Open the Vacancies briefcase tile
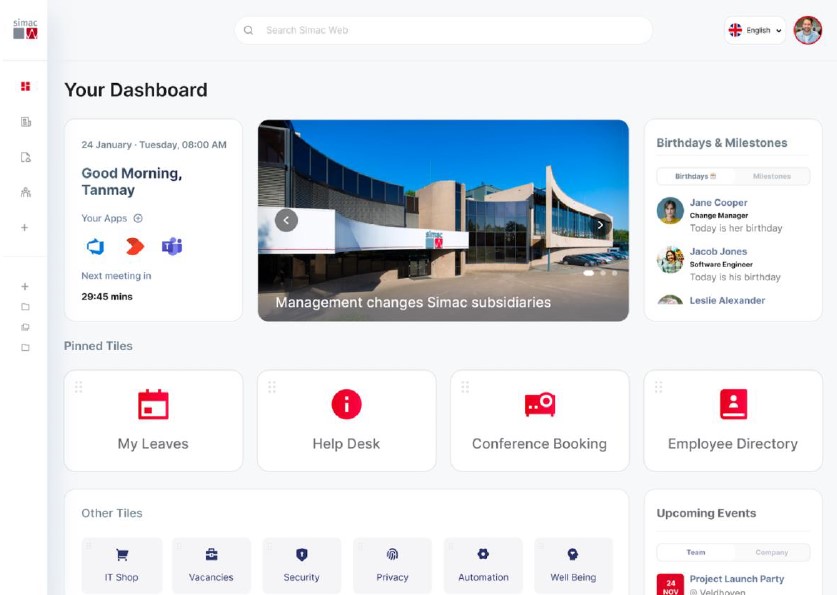The width and height of the screenshot is (837, 595). click(x=211, y=566)
